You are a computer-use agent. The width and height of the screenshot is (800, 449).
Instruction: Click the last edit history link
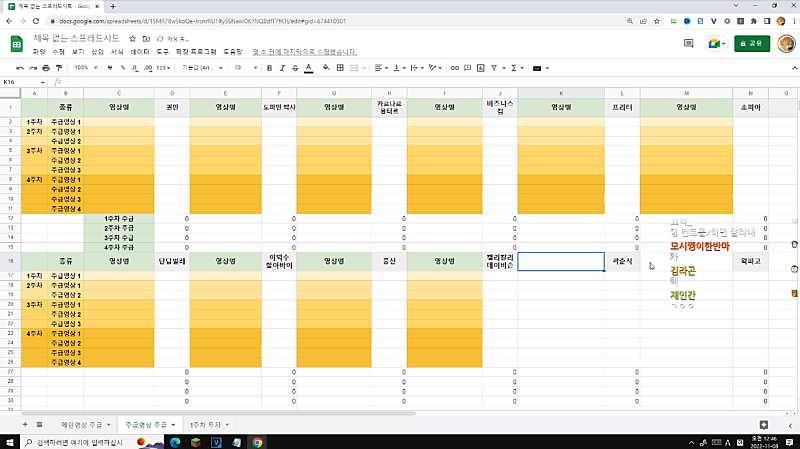pyautogui.click(x=305, y=52)
